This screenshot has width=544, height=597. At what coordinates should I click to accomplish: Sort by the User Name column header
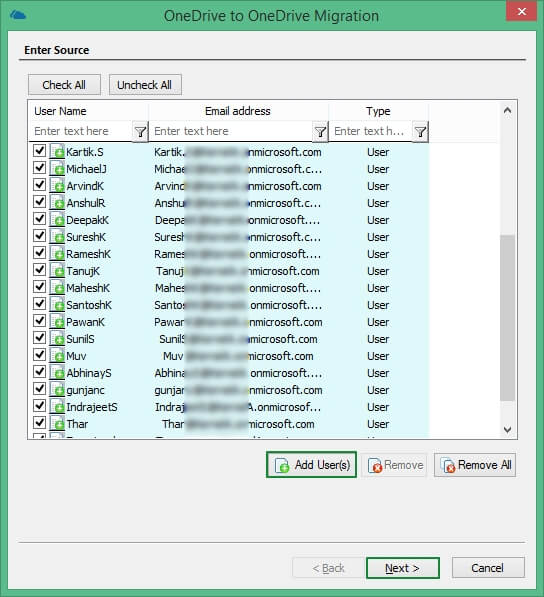point(89,111)
